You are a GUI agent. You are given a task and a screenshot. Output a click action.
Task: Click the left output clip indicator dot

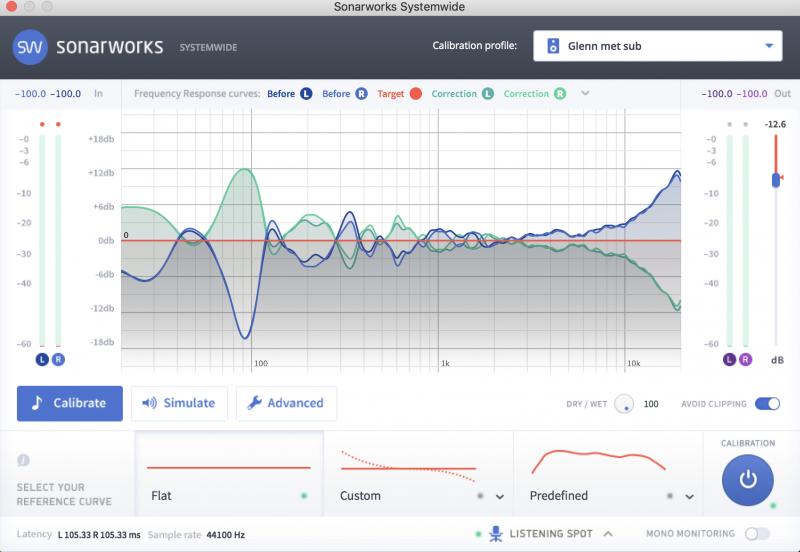[730, 124]
